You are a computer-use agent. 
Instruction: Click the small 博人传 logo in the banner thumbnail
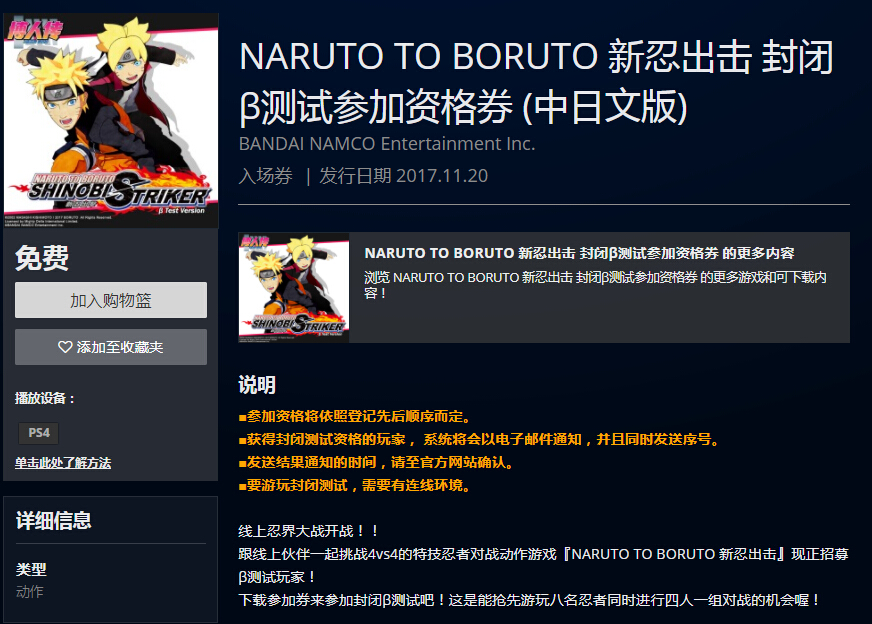point(254,241)
